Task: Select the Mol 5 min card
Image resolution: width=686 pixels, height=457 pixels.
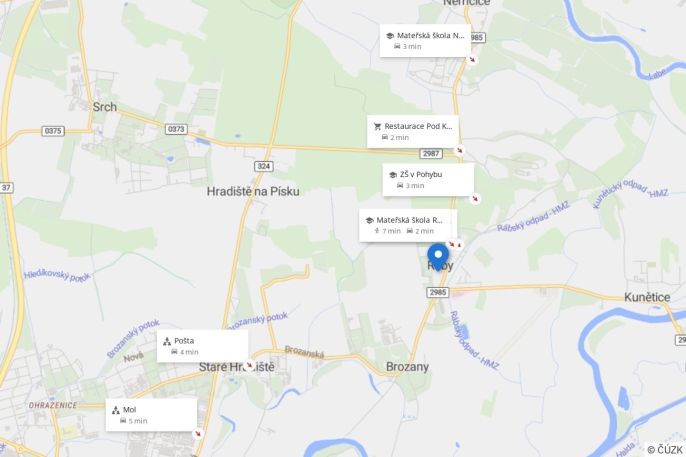Action: tap(151, 415)
